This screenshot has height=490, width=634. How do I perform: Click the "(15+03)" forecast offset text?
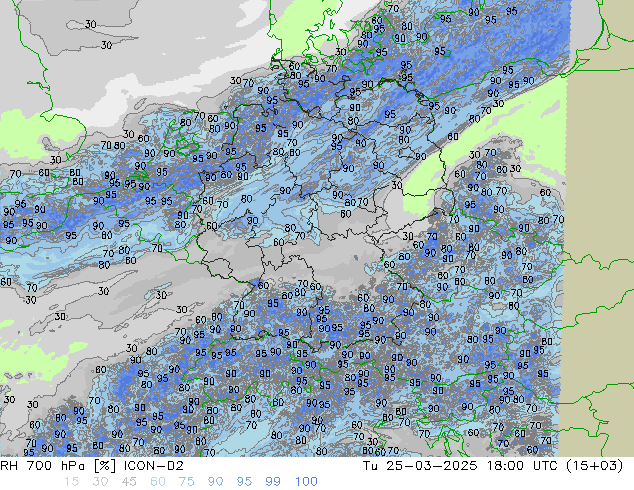click(x=594, y=466)
